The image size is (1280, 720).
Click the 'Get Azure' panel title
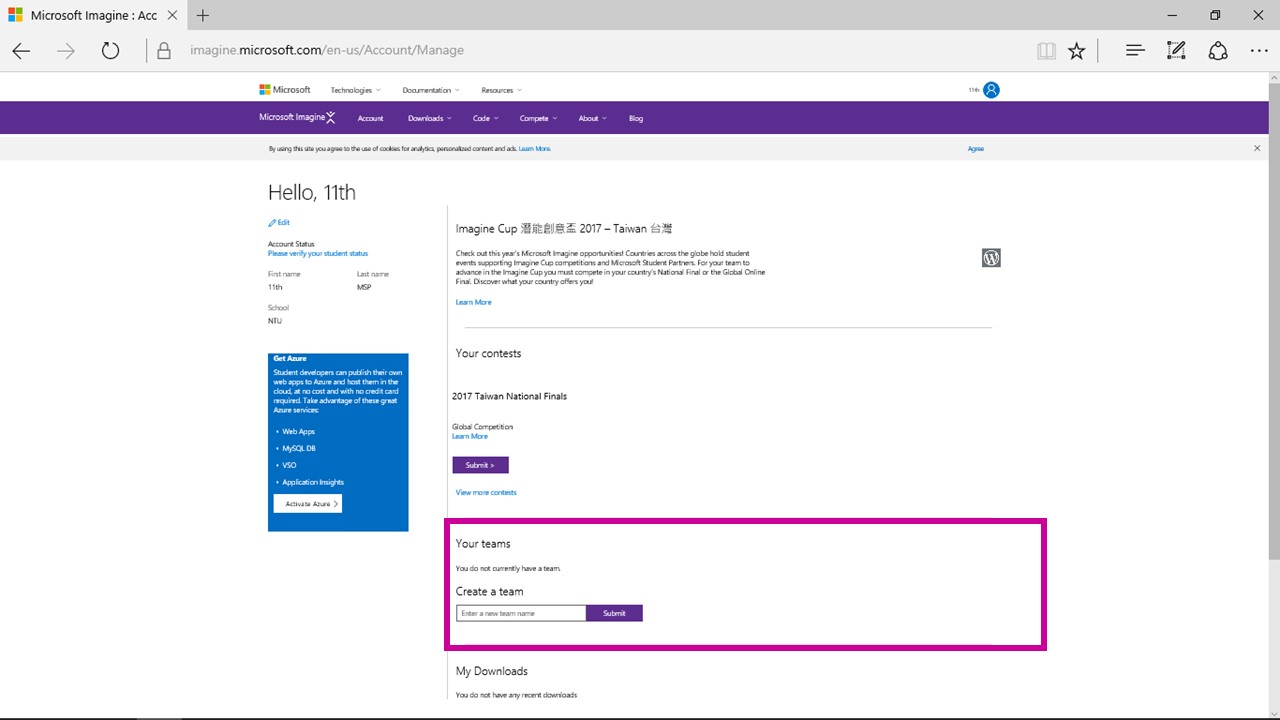290,358
